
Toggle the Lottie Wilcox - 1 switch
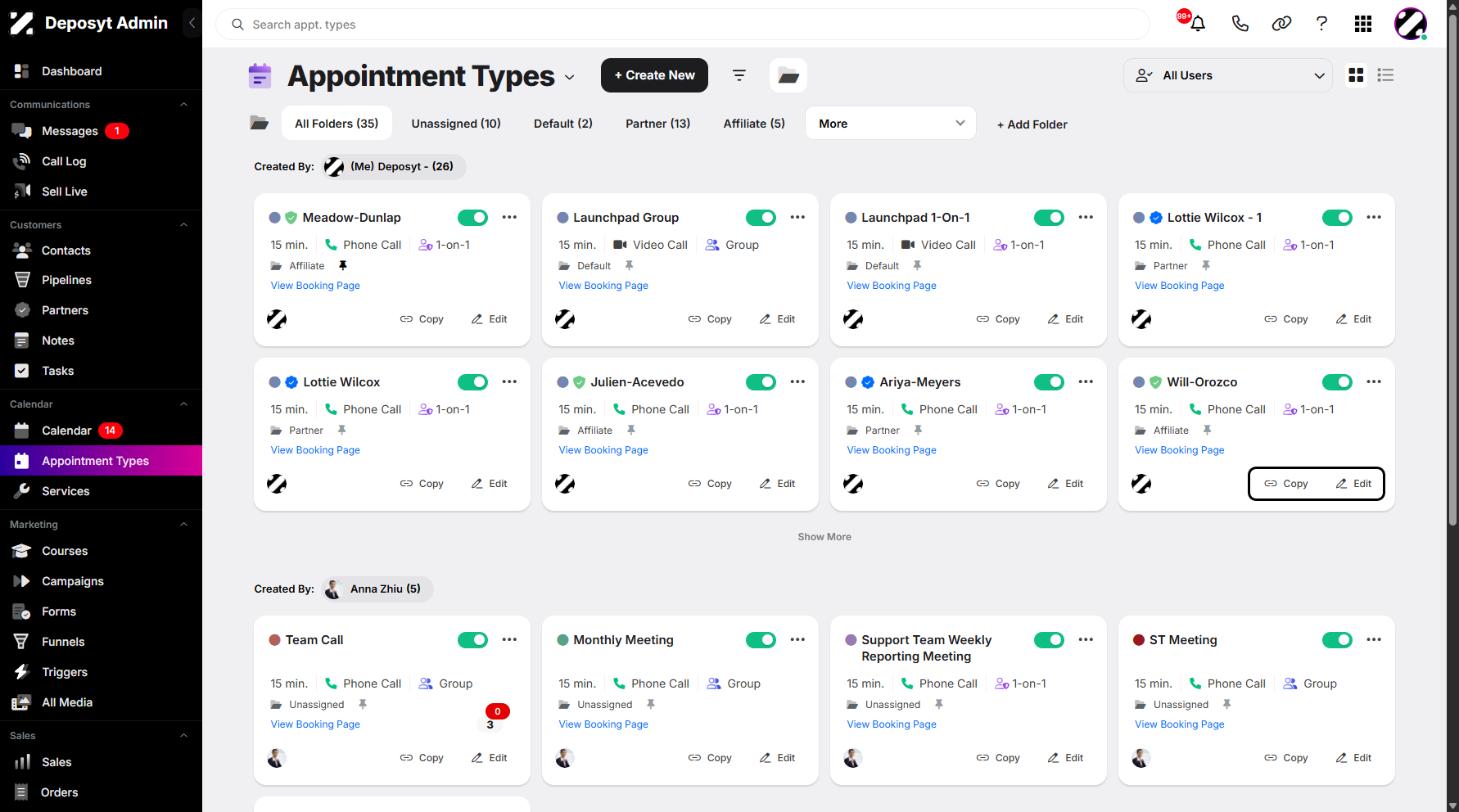(x=1337, y=218)
